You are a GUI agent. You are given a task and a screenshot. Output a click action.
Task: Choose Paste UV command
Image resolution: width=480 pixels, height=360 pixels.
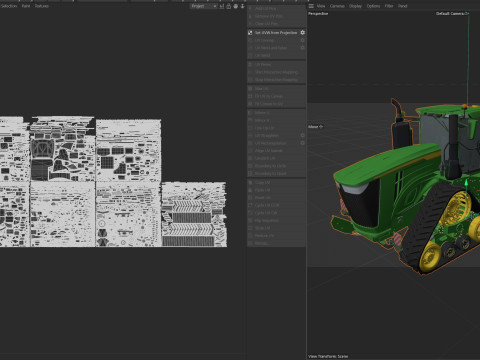[276, 190]
